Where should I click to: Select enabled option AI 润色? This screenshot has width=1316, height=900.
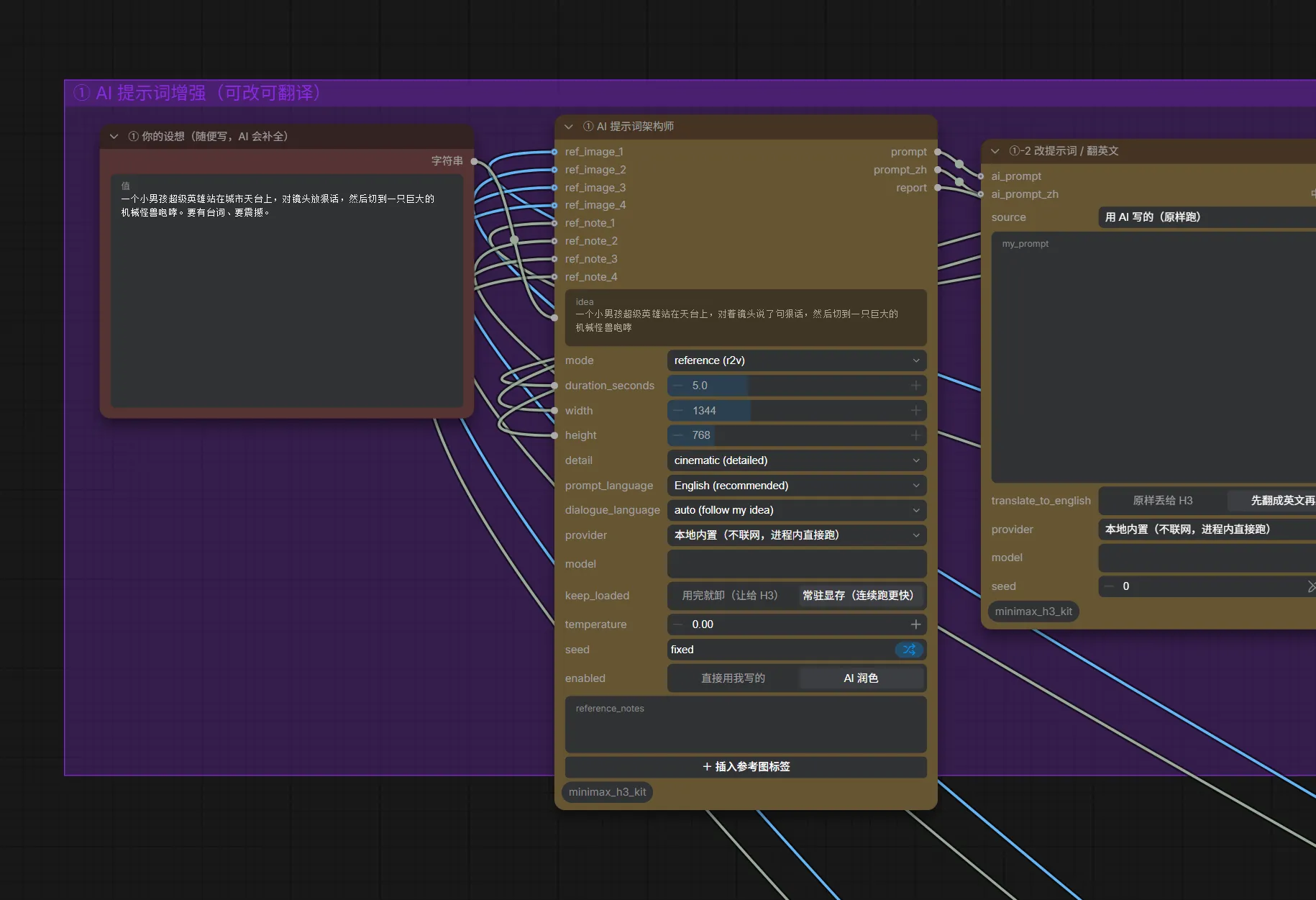(861, 678)
